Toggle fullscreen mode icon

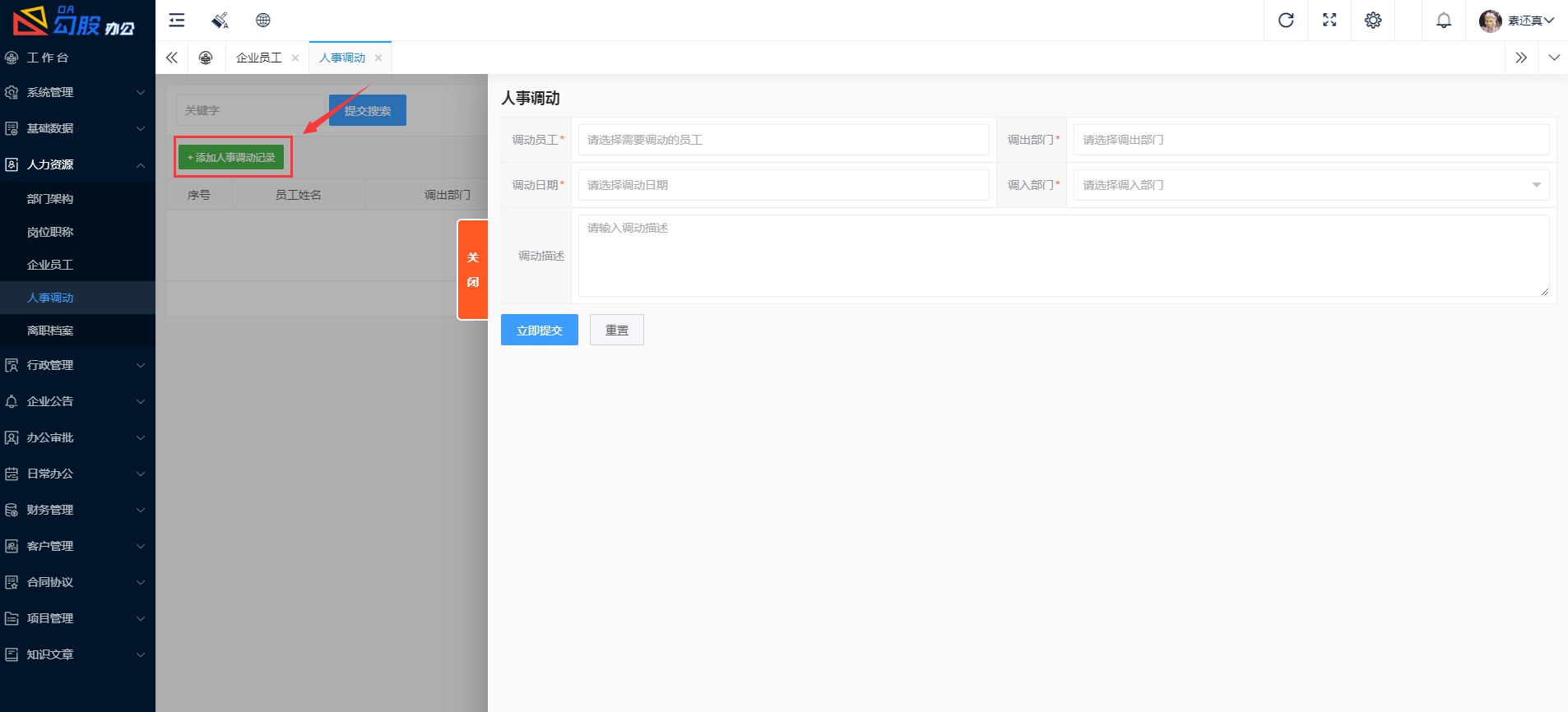click(1329, 21)
